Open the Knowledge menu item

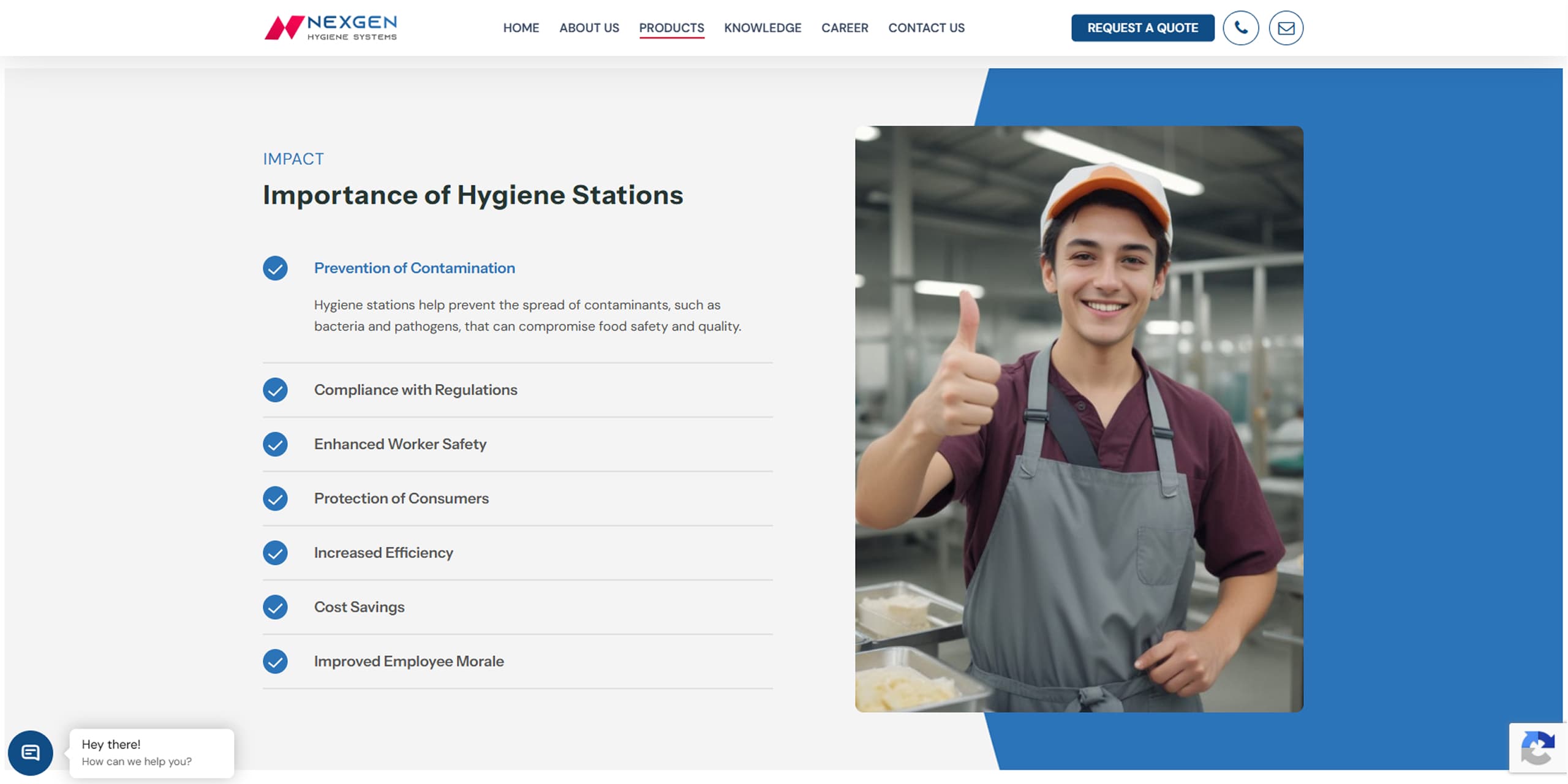[x=763, y=28]
